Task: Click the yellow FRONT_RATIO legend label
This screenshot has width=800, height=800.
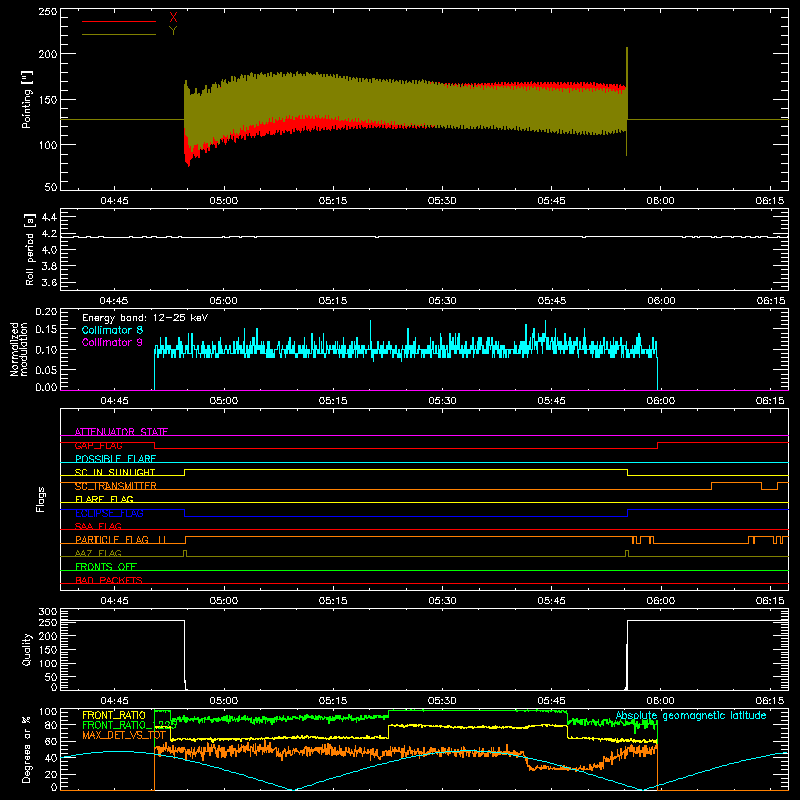Action: [x=114, y=715]
